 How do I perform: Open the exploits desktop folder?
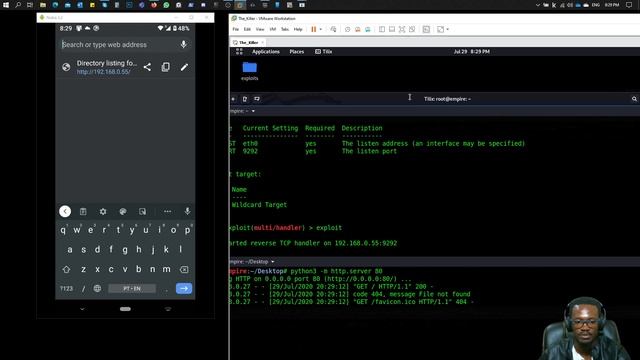pos(249,71)
